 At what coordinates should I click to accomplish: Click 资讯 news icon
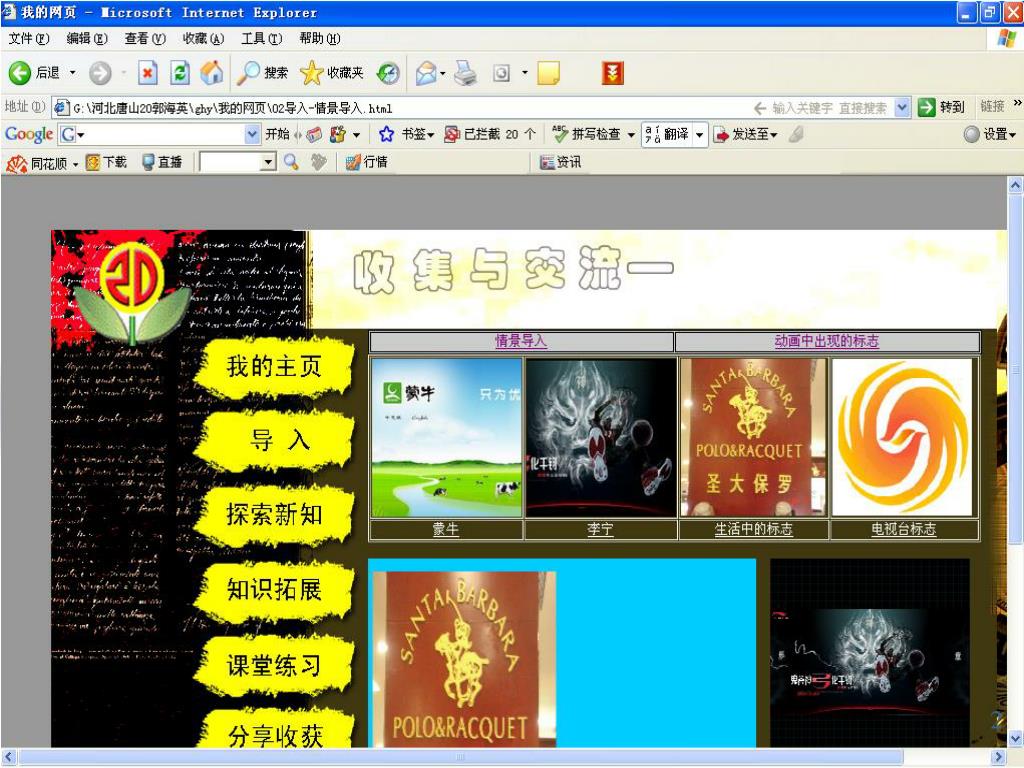click(x=547, y=162)
